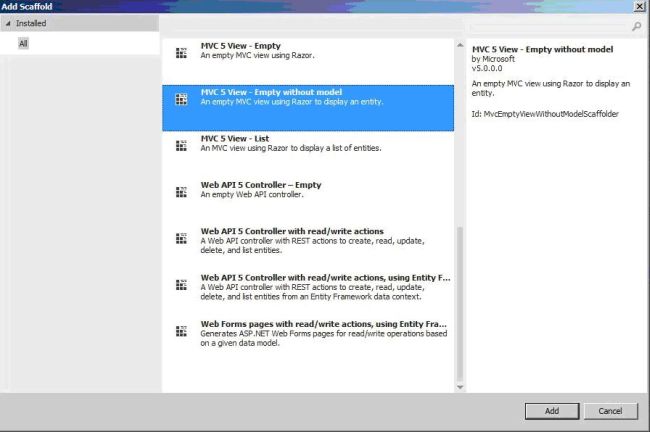Viewport: 650px width, 432px height.
Task: Select 'Web API 5 Controller – Empty' title
Action: 261,185
